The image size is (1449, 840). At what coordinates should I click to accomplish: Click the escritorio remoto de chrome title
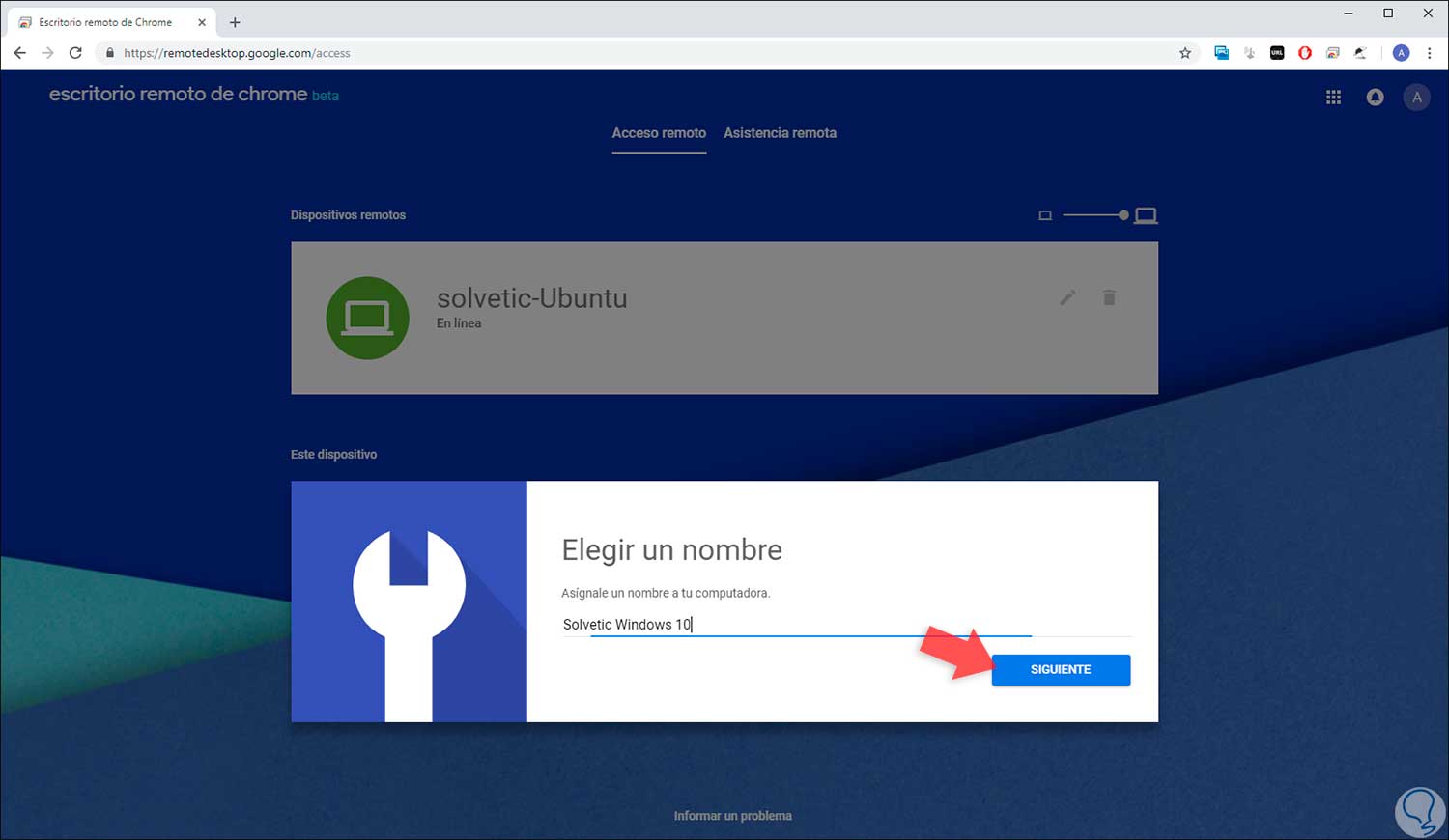pos(178,94)
